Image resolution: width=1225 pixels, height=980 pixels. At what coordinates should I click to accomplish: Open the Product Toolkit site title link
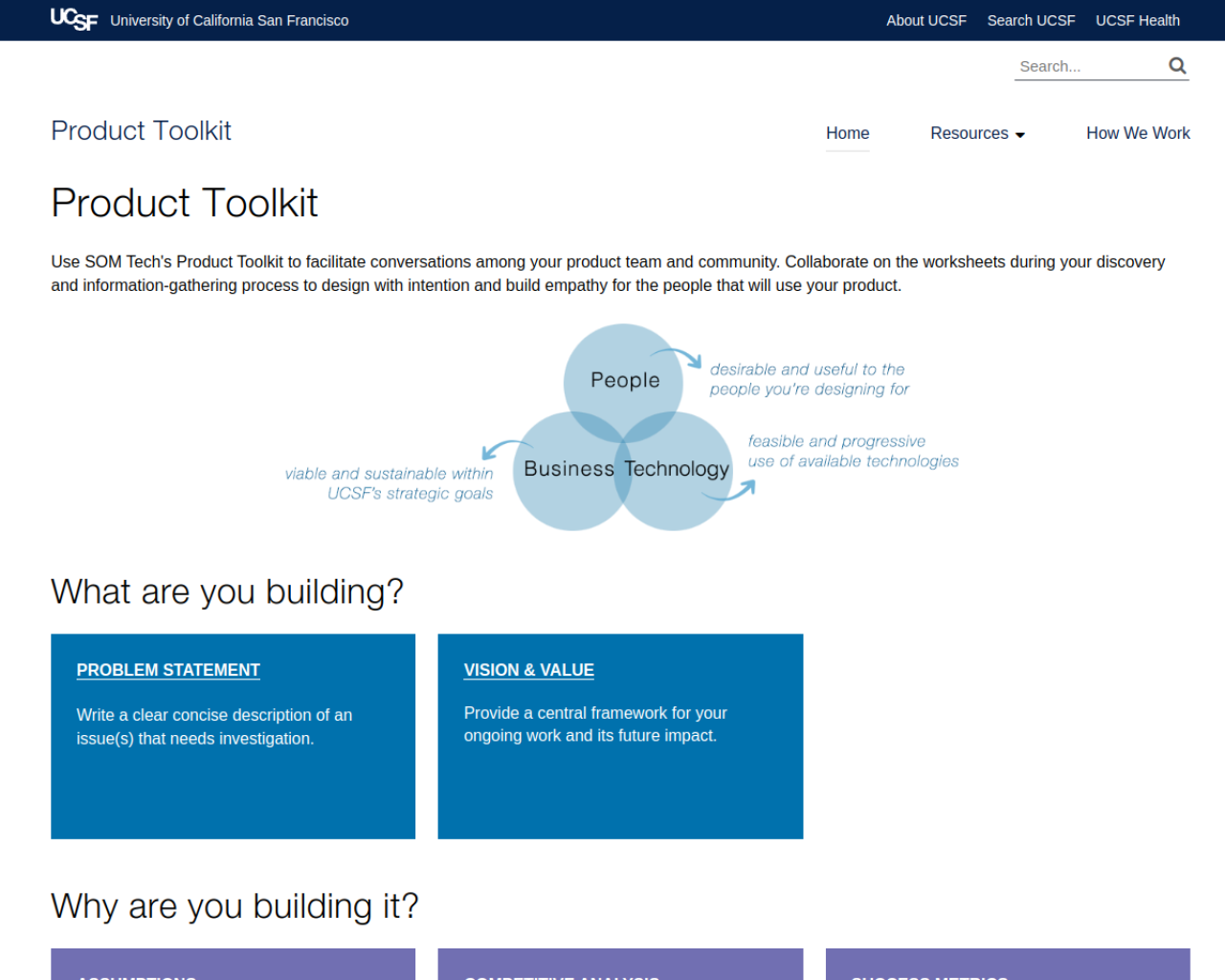tap(141, 130)
